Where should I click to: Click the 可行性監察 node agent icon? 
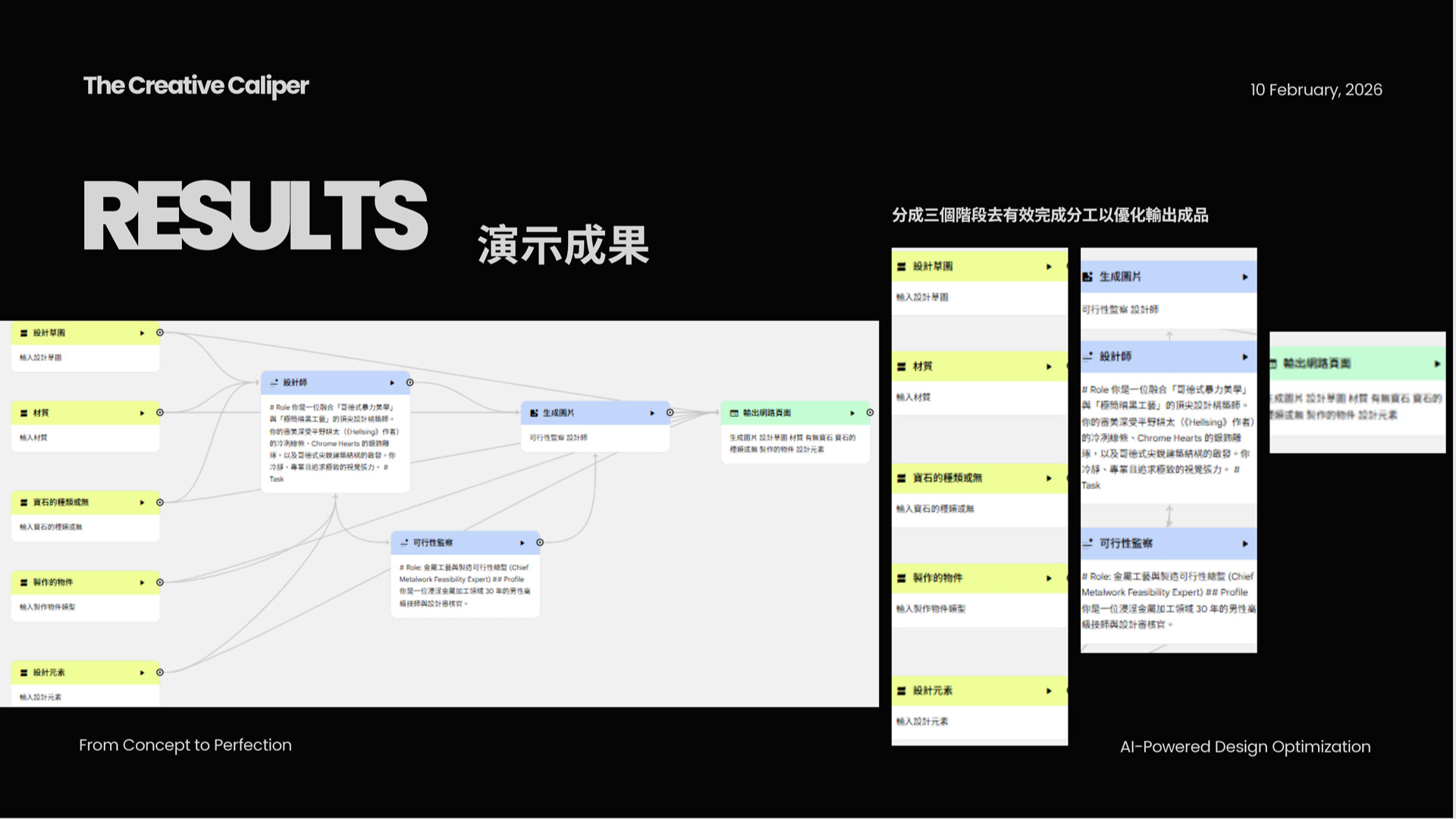[404, 543]
